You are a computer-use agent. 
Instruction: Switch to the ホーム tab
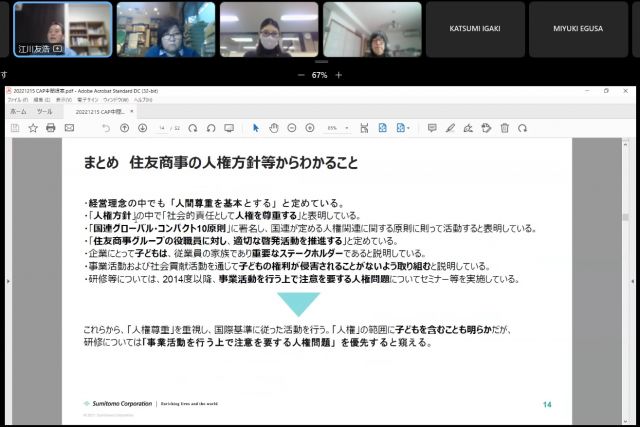click(18, 112)
